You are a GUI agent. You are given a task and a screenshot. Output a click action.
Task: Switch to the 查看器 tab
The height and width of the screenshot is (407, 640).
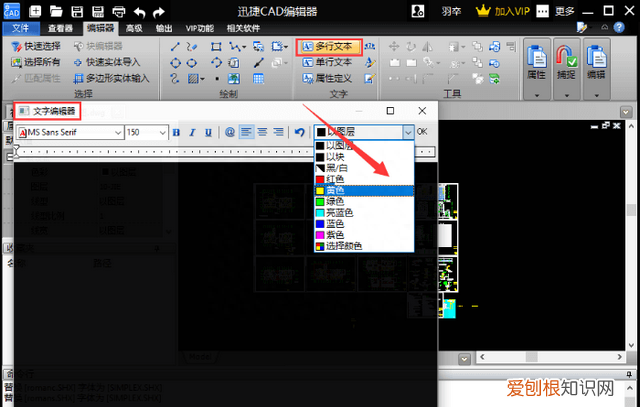(60, 30)
